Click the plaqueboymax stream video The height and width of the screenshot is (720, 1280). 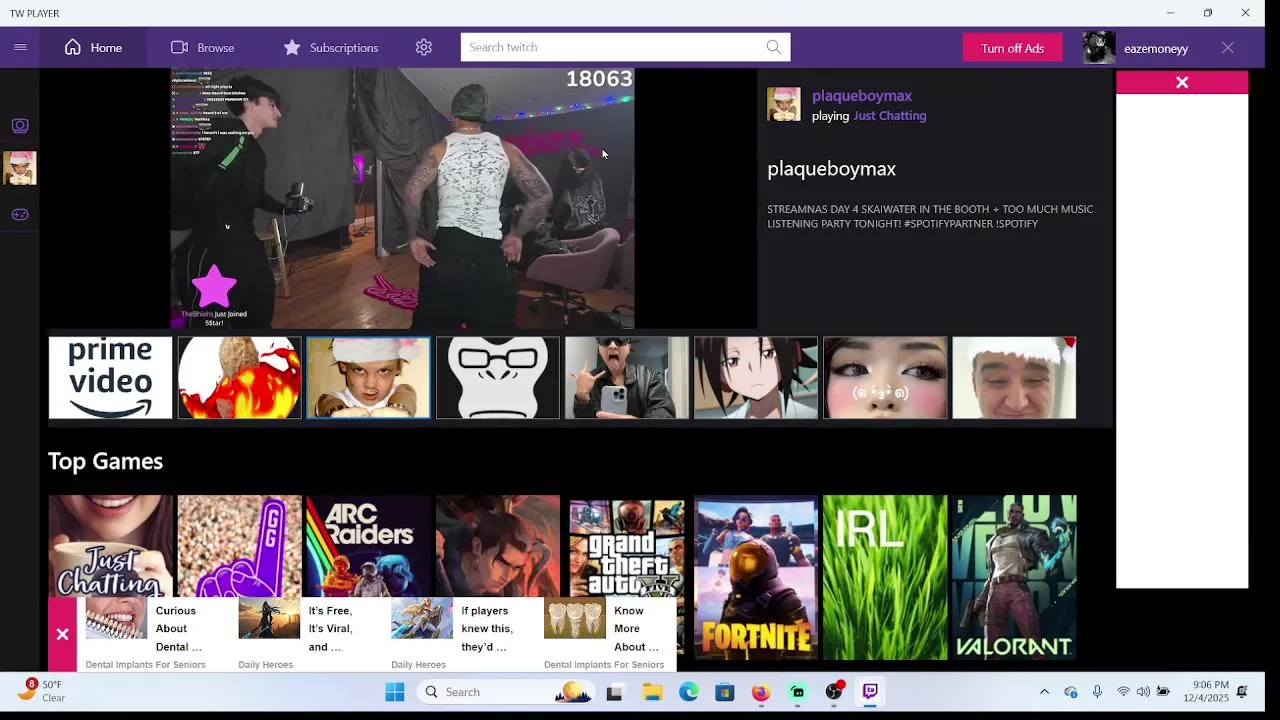(402, 198)
